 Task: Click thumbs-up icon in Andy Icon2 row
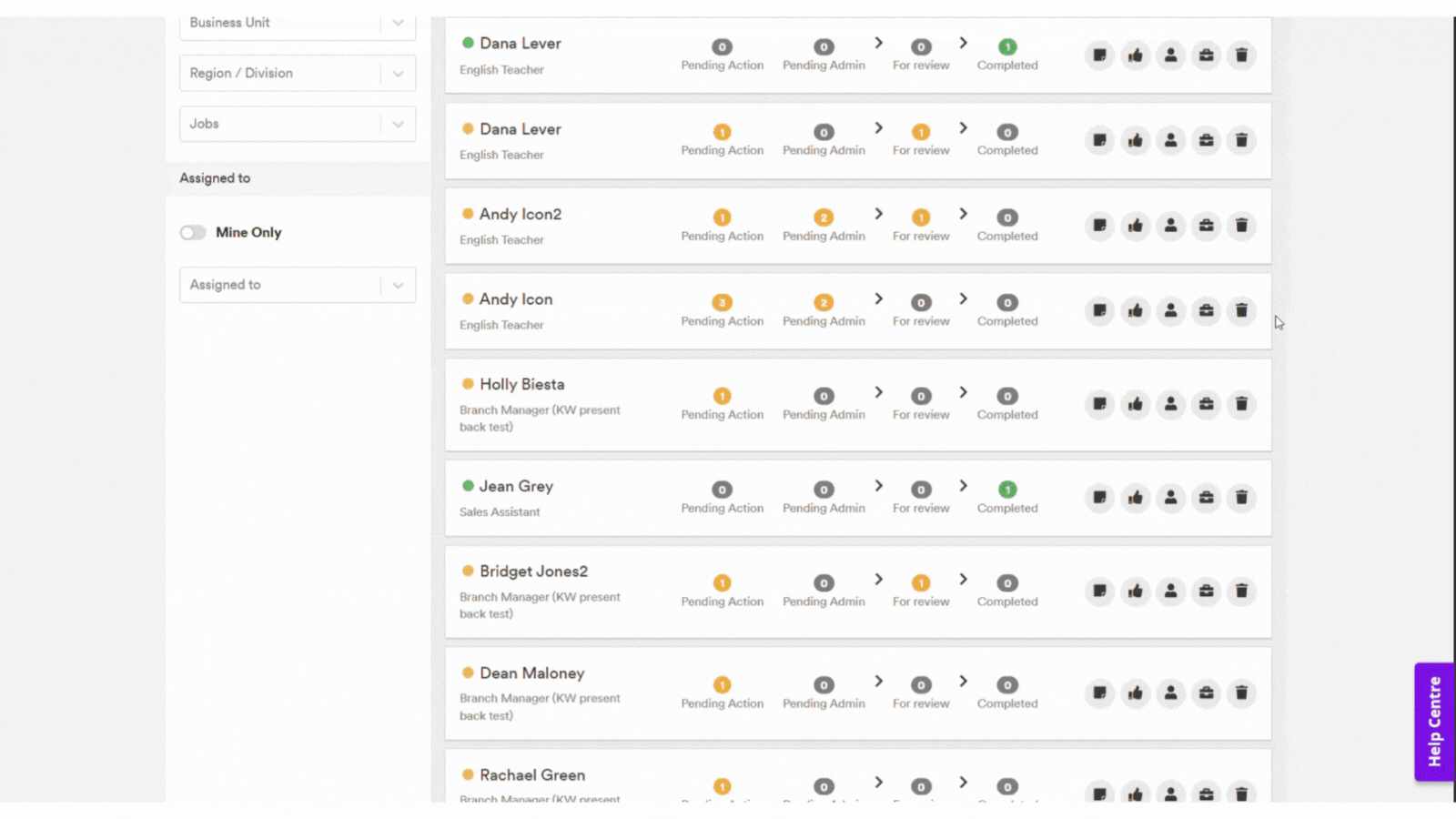pos(1136,226)
